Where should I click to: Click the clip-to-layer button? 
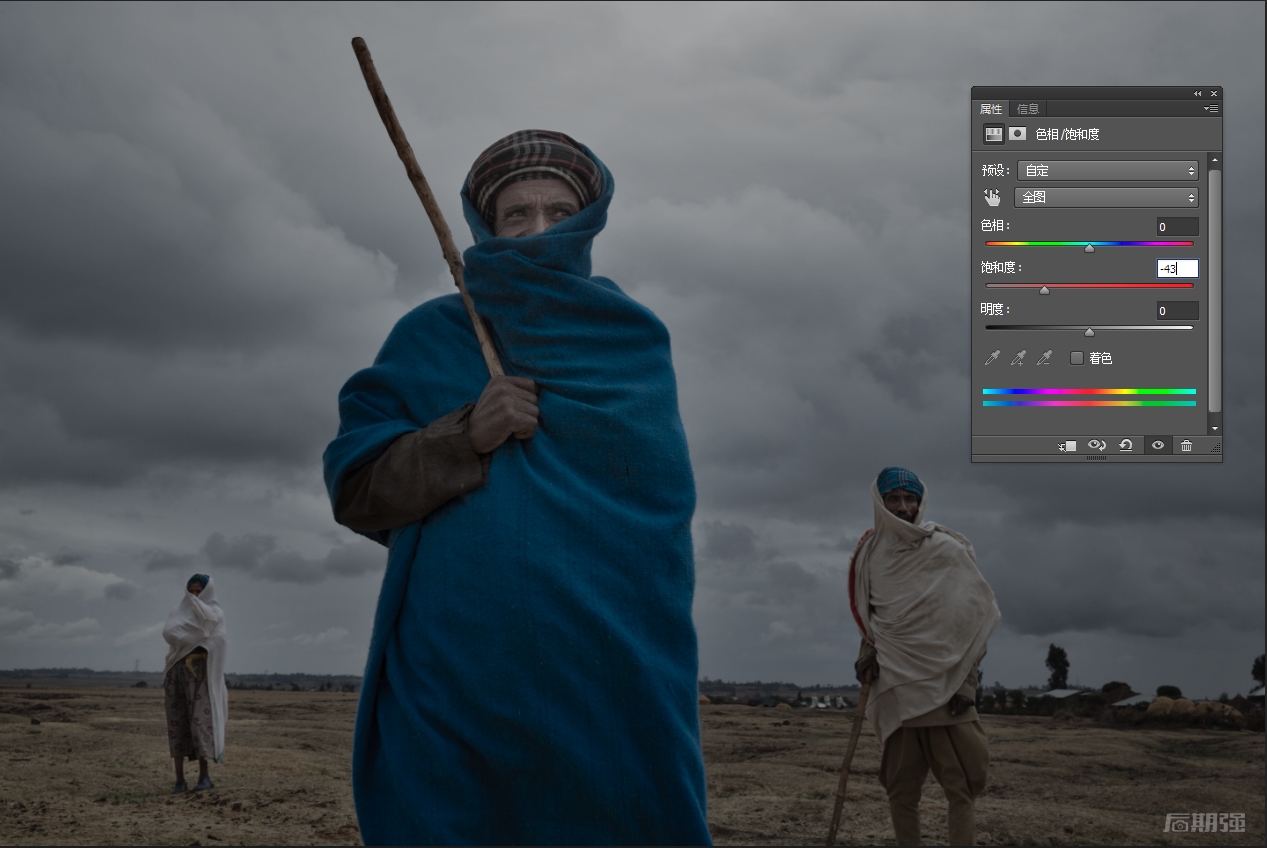tap(1067, 446)
